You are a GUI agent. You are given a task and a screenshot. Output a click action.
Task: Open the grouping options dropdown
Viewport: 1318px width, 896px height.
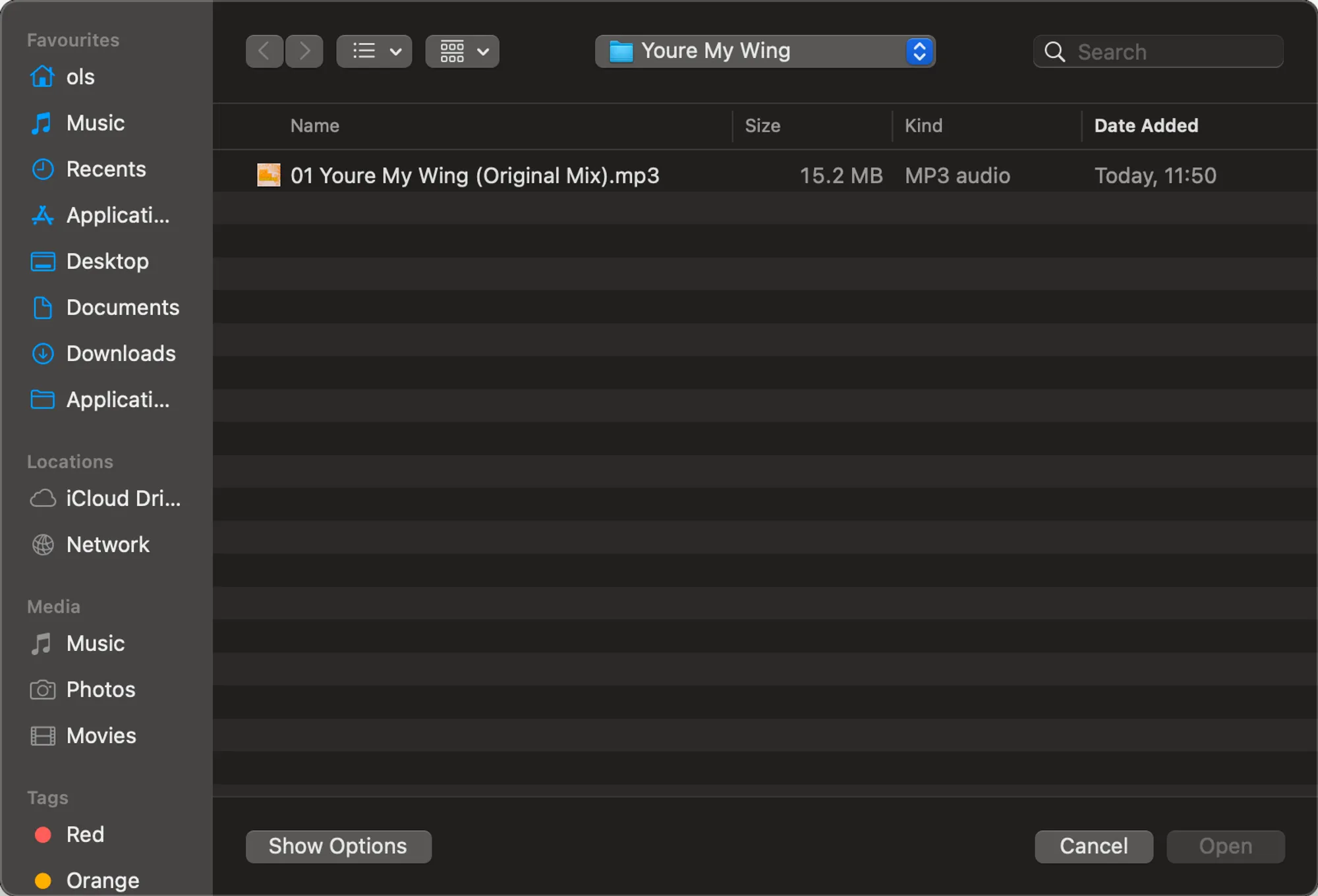[x=462, y=51]
